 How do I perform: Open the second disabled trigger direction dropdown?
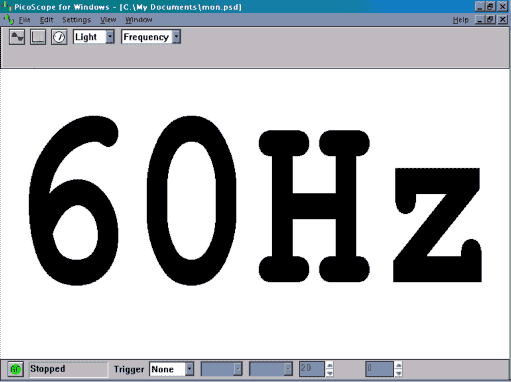(288, 369)
